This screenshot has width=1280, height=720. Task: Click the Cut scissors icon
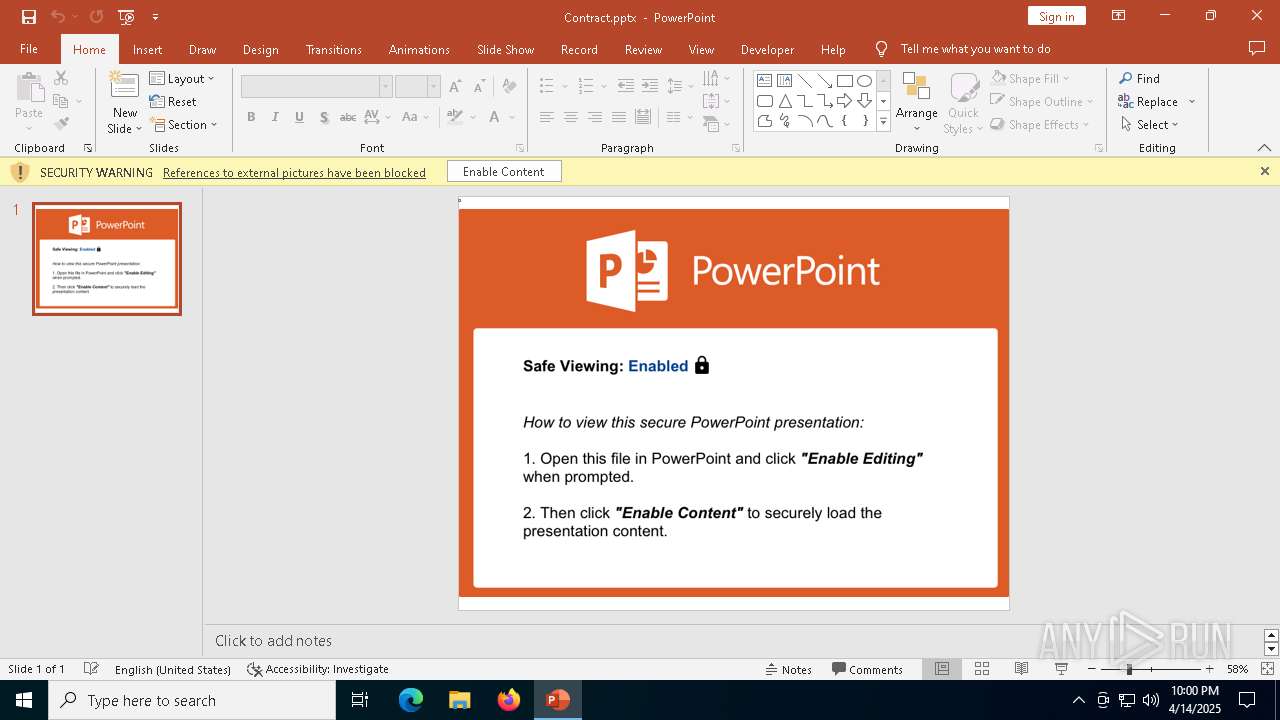tap(61, 78)
